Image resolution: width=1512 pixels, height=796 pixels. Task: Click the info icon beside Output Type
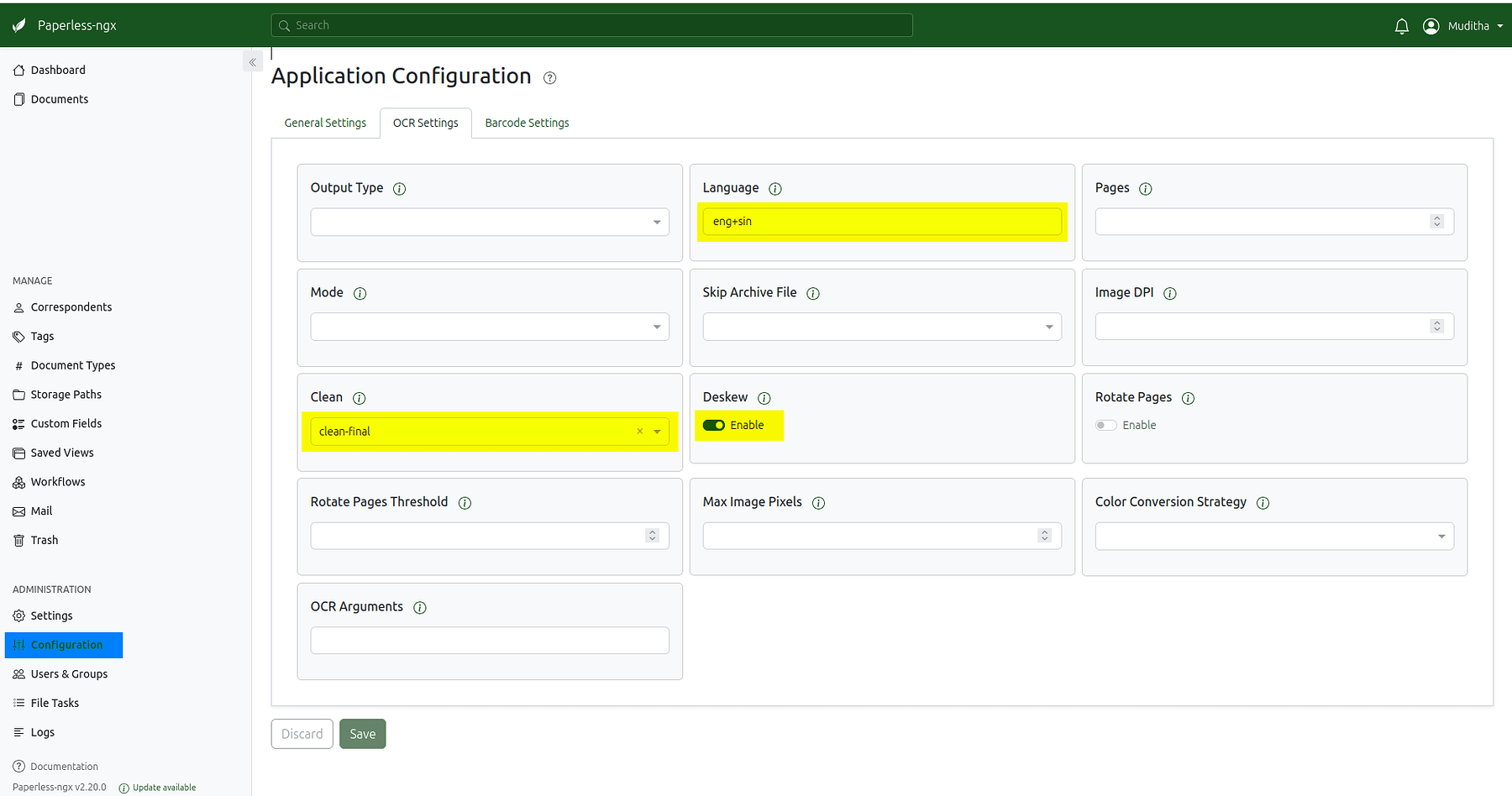400,189
